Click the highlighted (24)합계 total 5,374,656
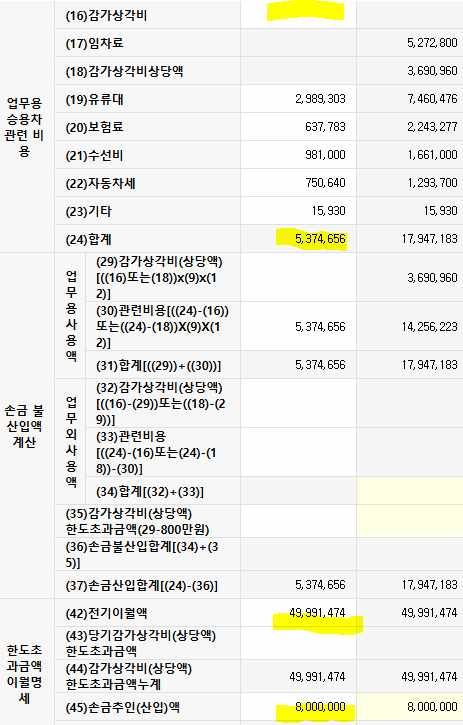The image size is (463, 725). click(x=320, y=239)
